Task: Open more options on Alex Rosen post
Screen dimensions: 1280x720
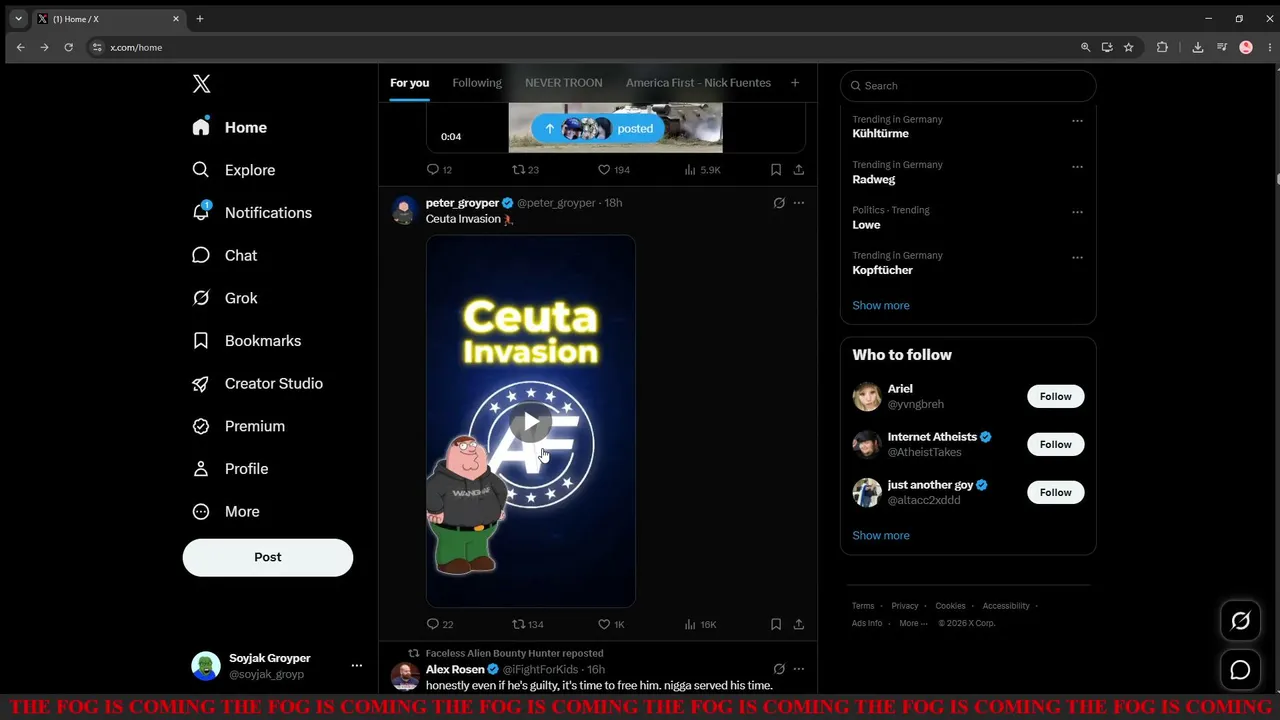Action: tap(799, 669)
